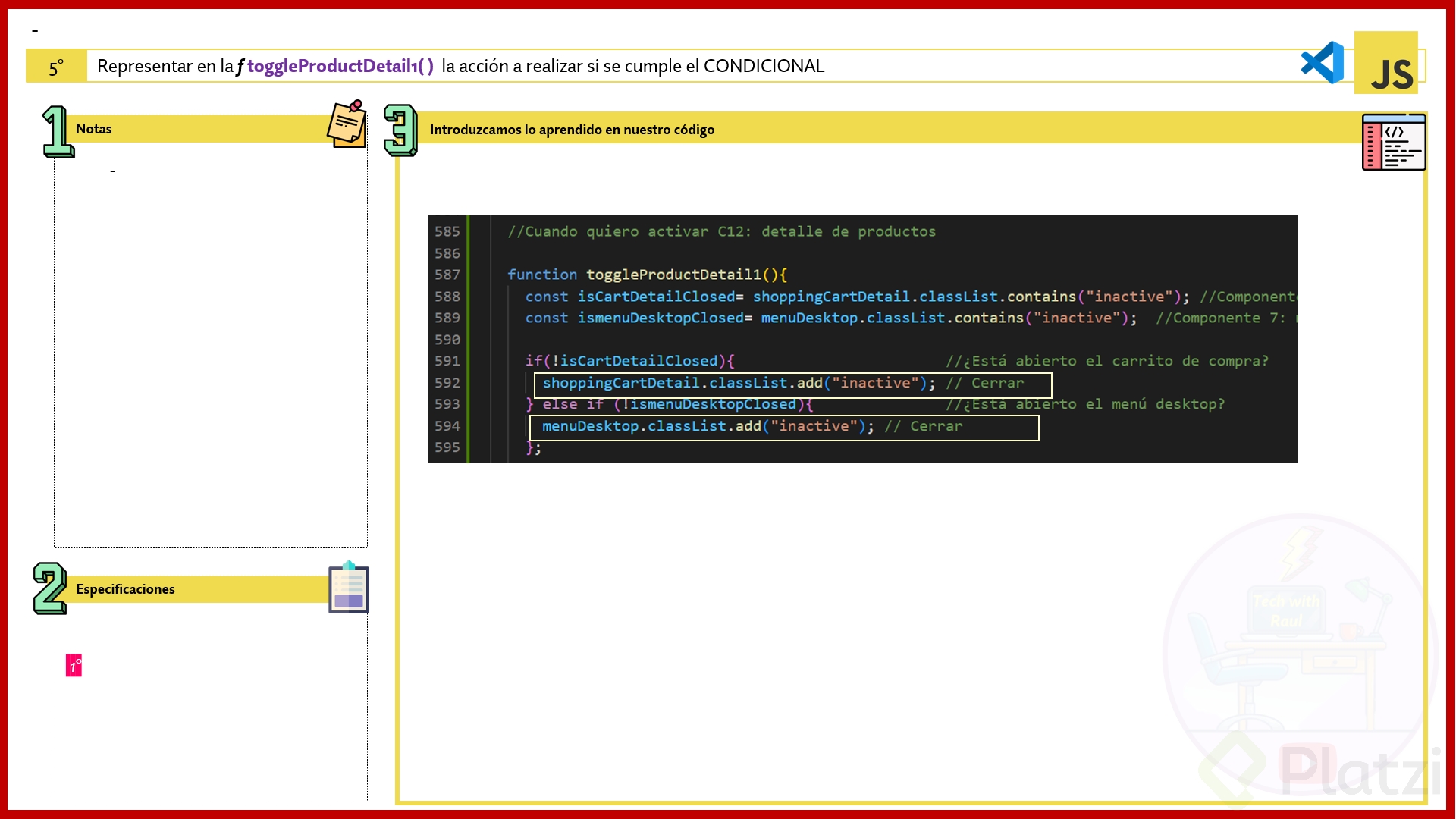Click the function toggleProductDetail1(){ declaration line
The height and width of the screenshot is (819, 1456).
click(648, 275)
